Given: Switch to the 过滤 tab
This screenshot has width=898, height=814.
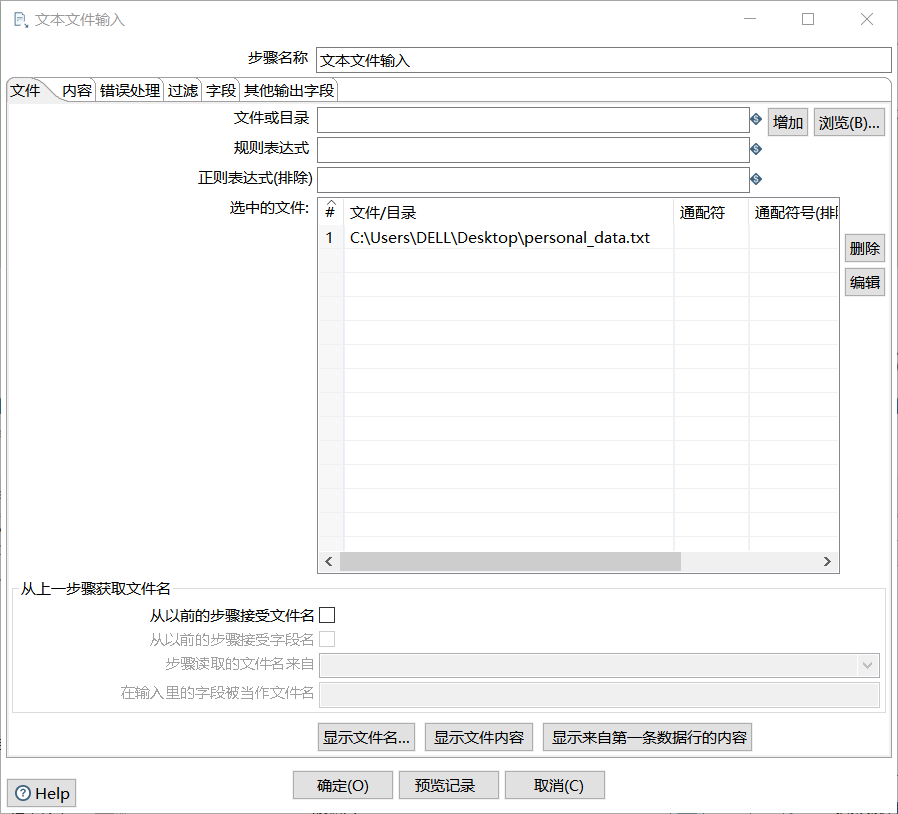Looking at the screenshot, I should point(182,90).
